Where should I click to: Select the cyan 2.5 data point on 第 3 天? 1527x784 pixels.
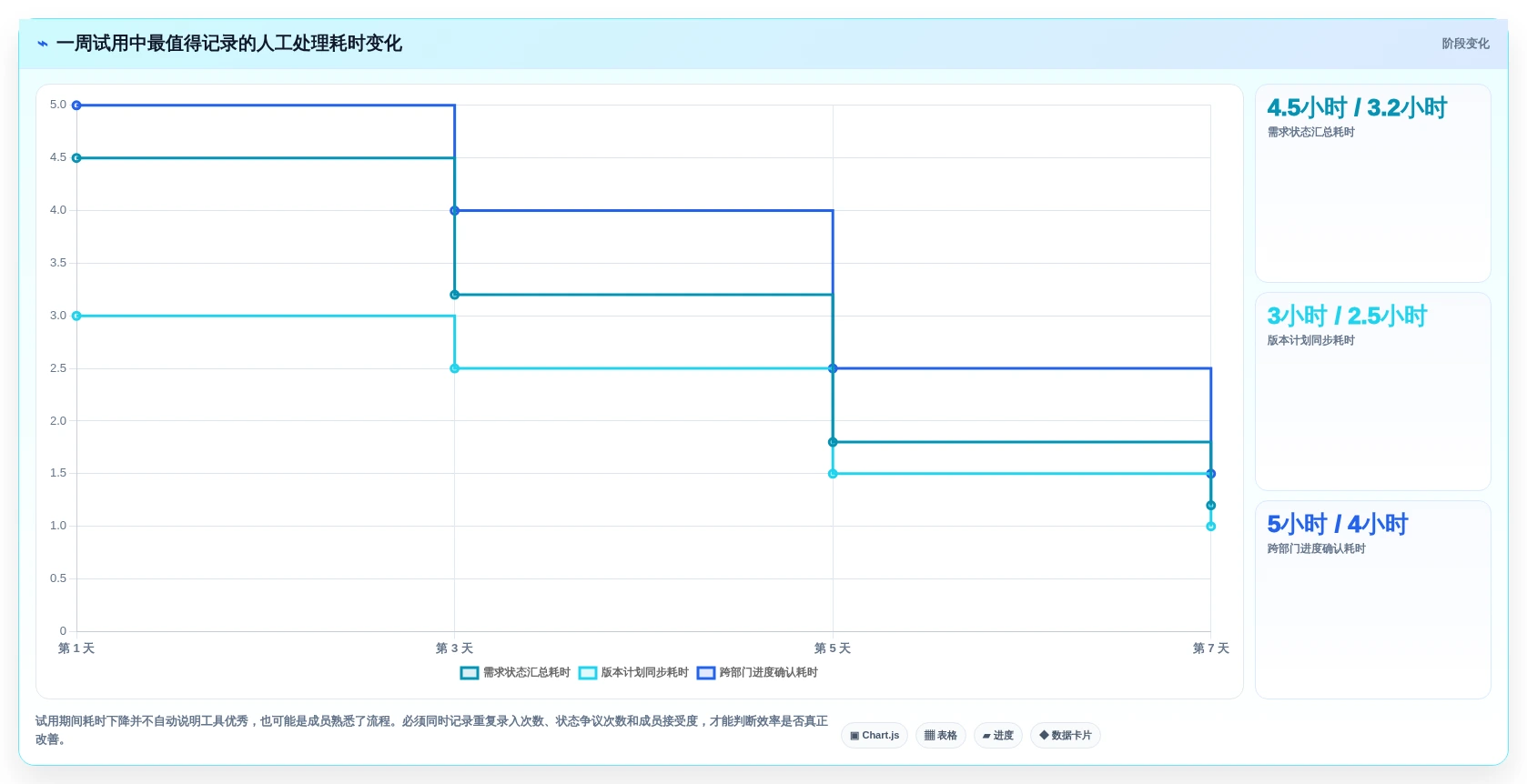coord(455,368)
